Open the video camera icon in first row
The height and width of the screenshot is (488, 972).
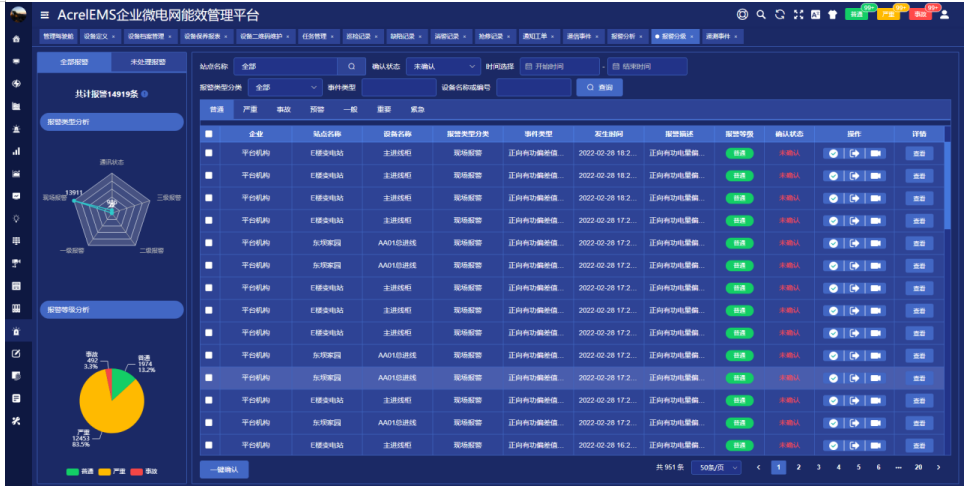point(875,153)
